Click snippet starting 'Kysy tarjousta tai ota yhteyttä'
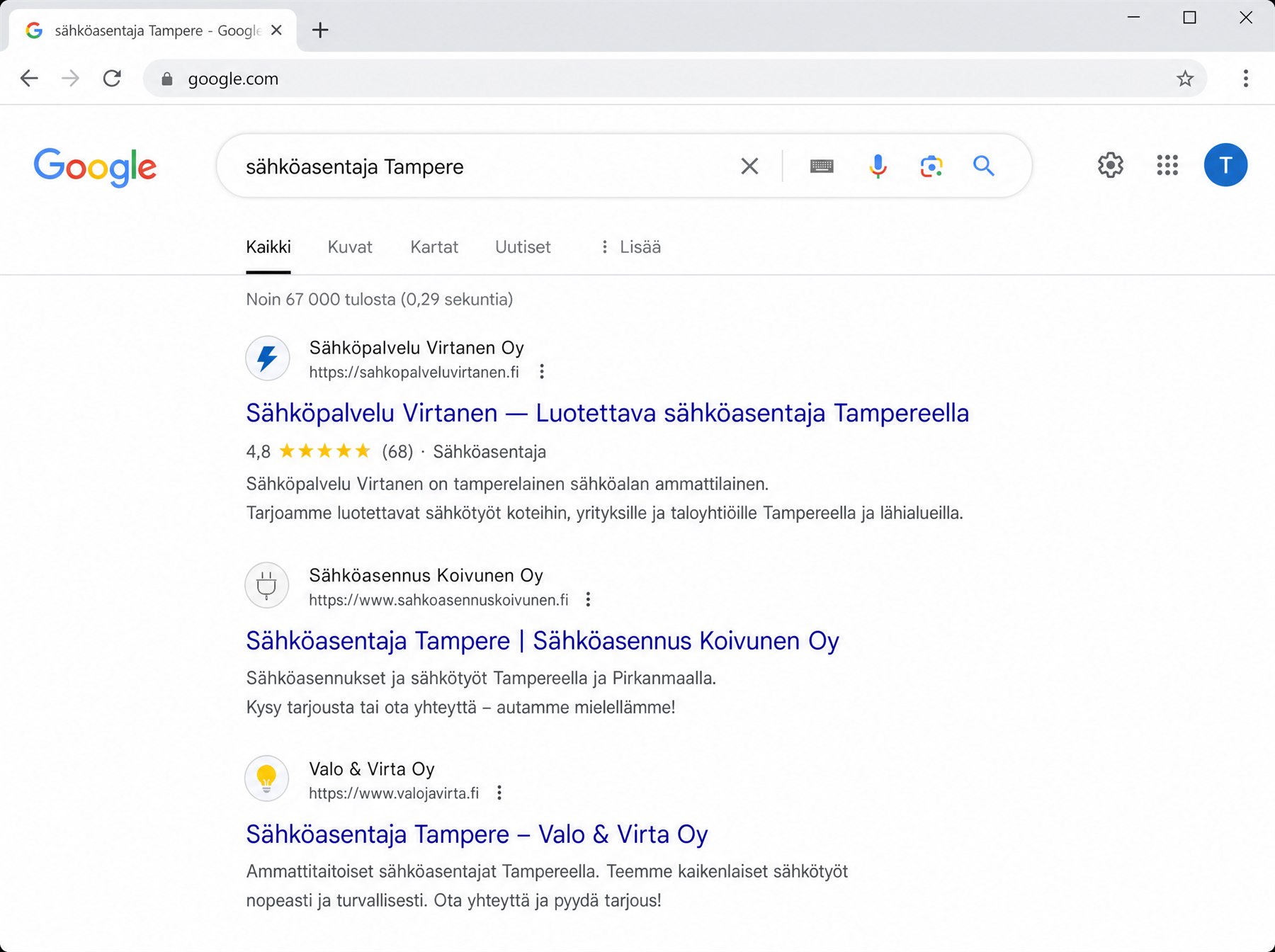1275x952 pixels. [x=460, y=708]
